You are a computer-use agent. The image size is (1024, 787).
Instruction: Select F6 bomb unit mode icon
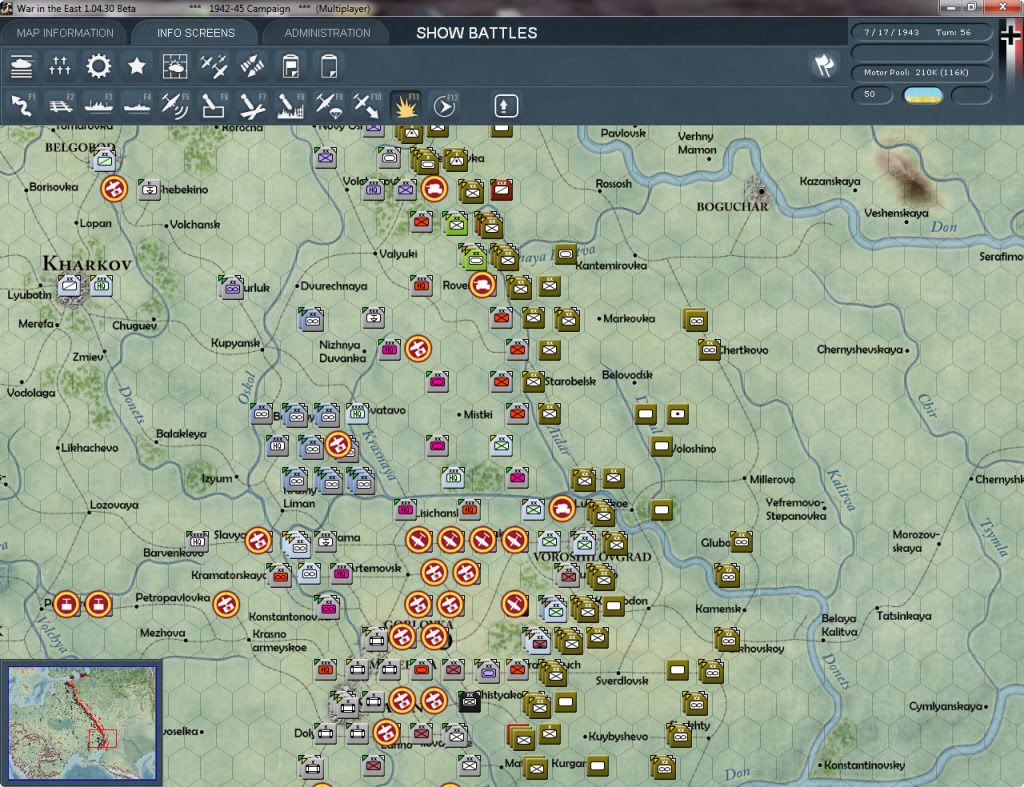click(214, 106)
